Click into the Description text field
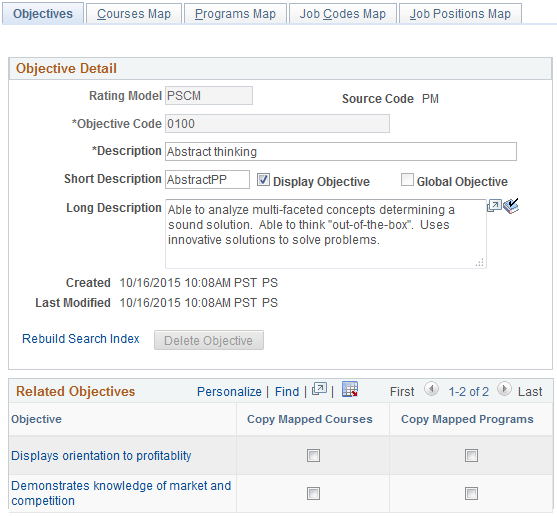The image size is (557, 517). [341, 152]
